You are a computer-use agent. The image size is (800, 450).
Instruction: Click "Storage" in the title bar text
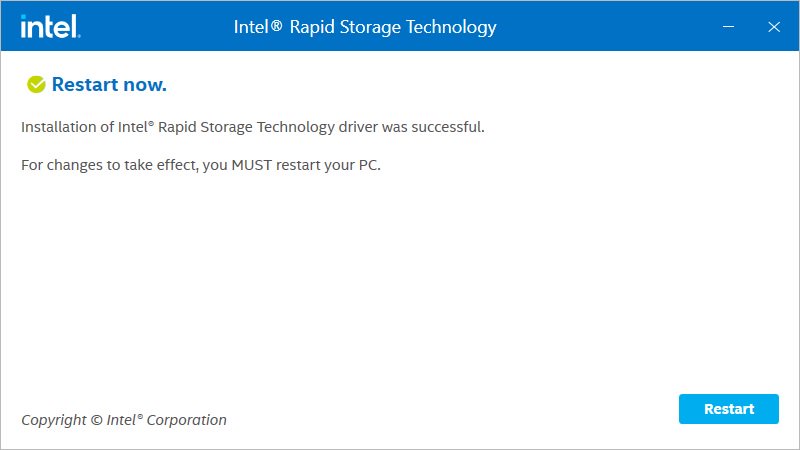(x=369, y=27)
